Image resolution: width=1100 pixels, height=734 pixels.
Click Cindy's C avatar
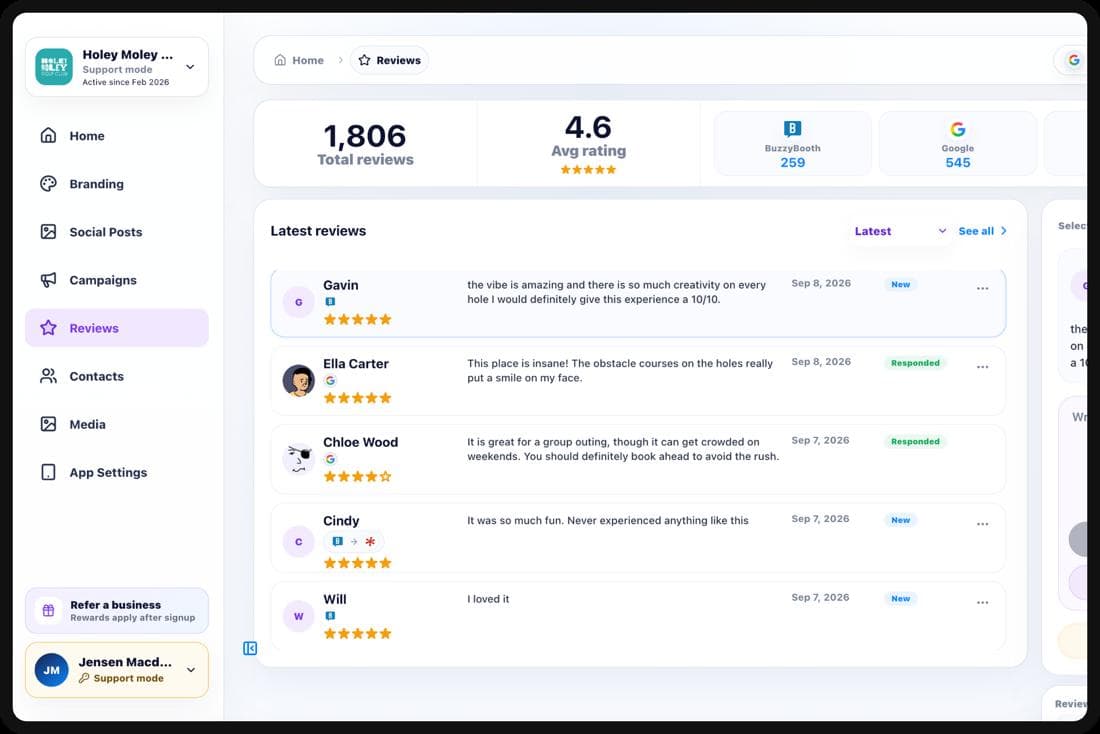coord(298,542)
